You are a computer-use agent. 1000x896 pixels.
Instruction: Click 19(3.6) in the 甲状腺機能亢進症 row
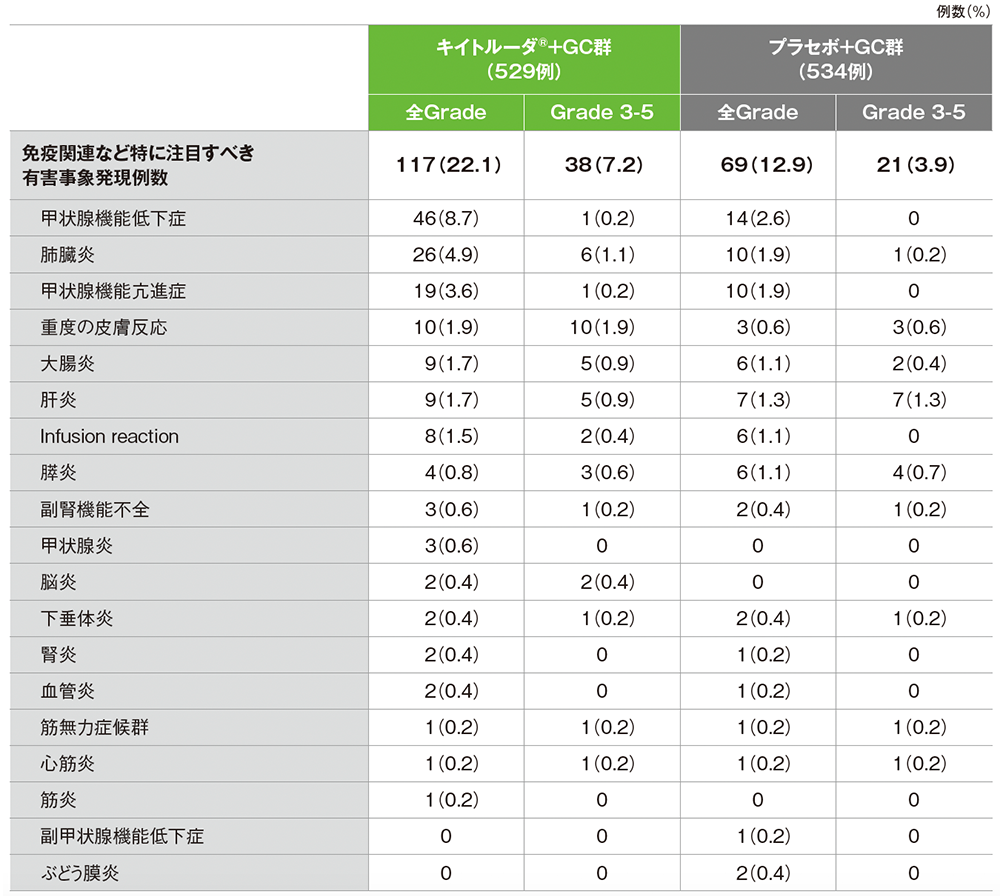pos(446,291)
